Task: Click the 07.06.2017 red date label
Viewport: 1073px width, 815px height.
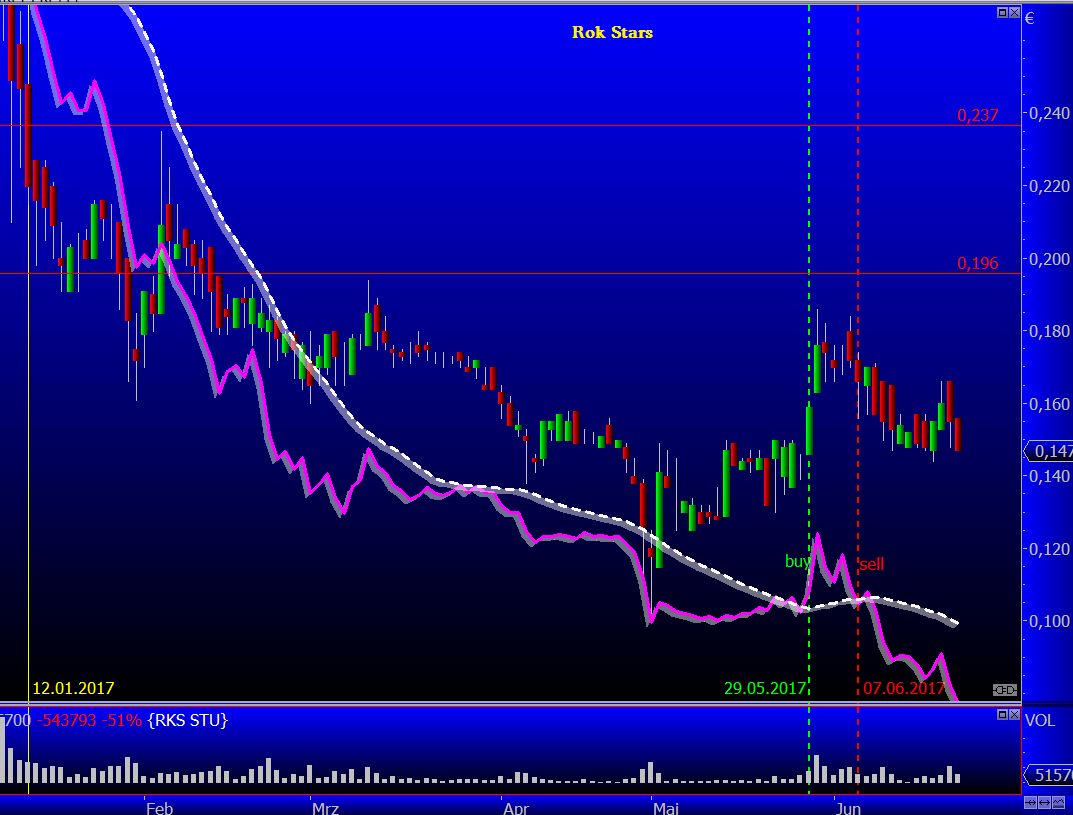Action: pos(904,688)
